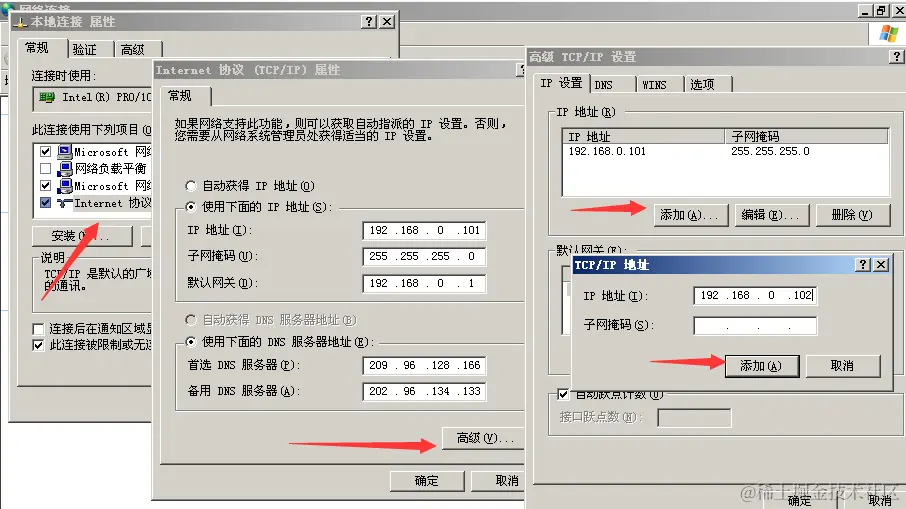
Task: Click 编辑(E)... button for IP address
Action: tap(771, 215)
